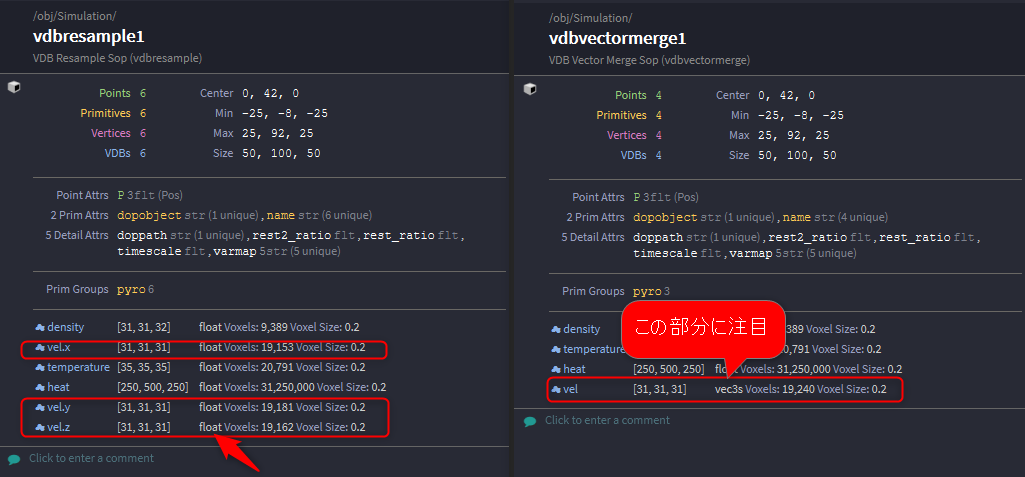Image resolution: width=1025 pixels, height=477 pixels.
Task: Click the VDB icon beside merged vel
Action: pos(556,390)
